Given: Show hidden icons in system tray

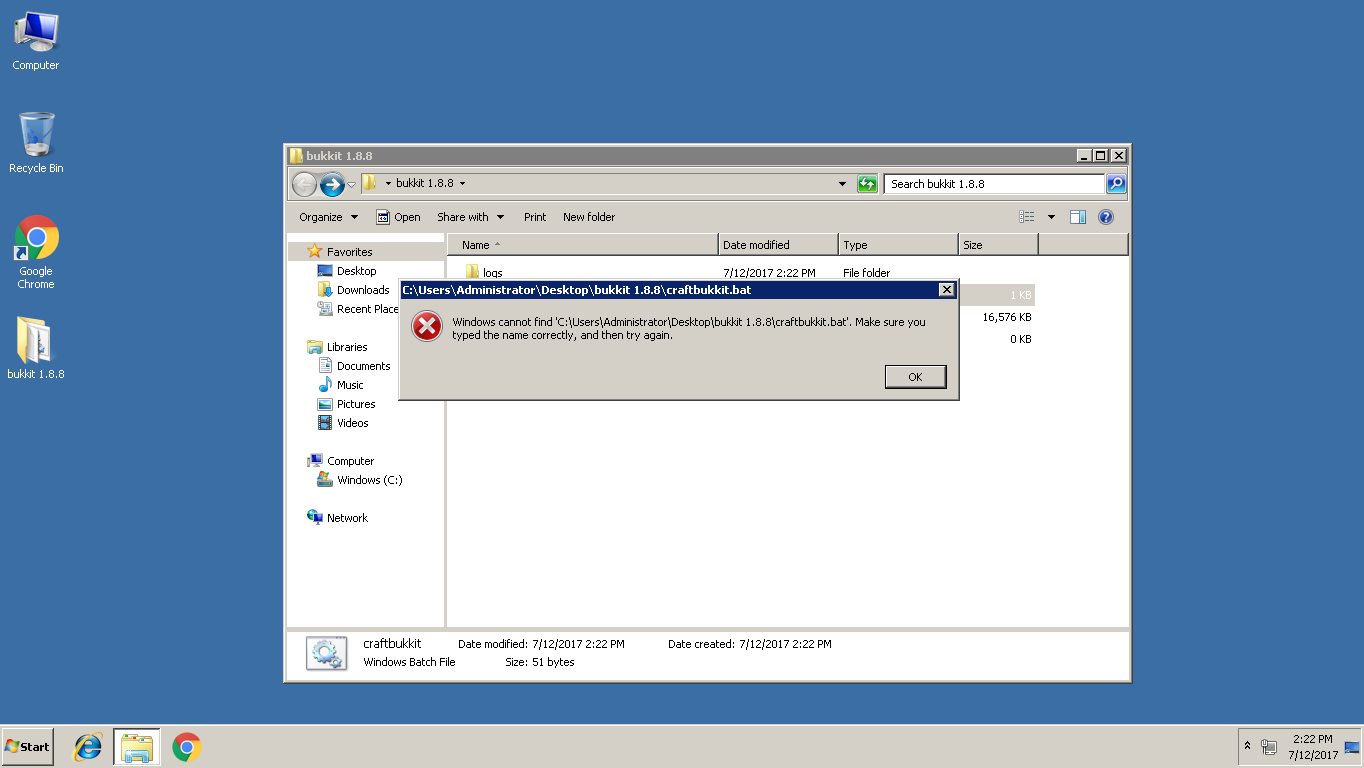Looking at the screenshot, I should pyautogui.click(x=1247, y=746).
